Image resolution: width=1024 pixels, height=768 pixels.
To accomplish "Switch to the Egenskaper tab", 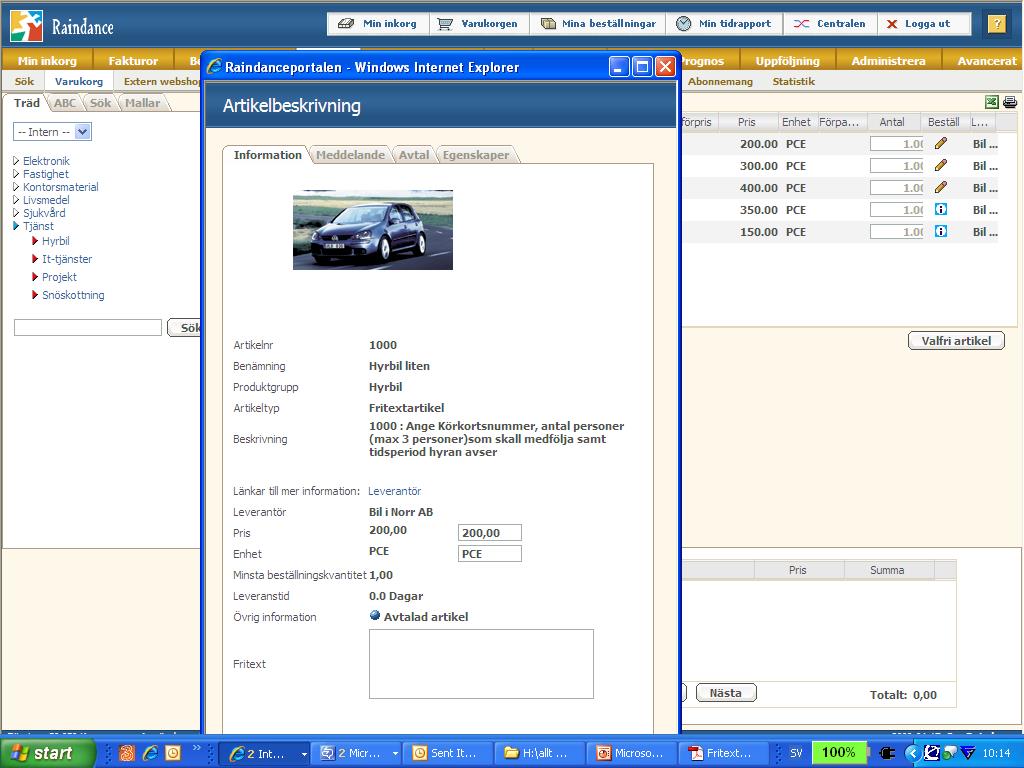I will pos(476,155).
